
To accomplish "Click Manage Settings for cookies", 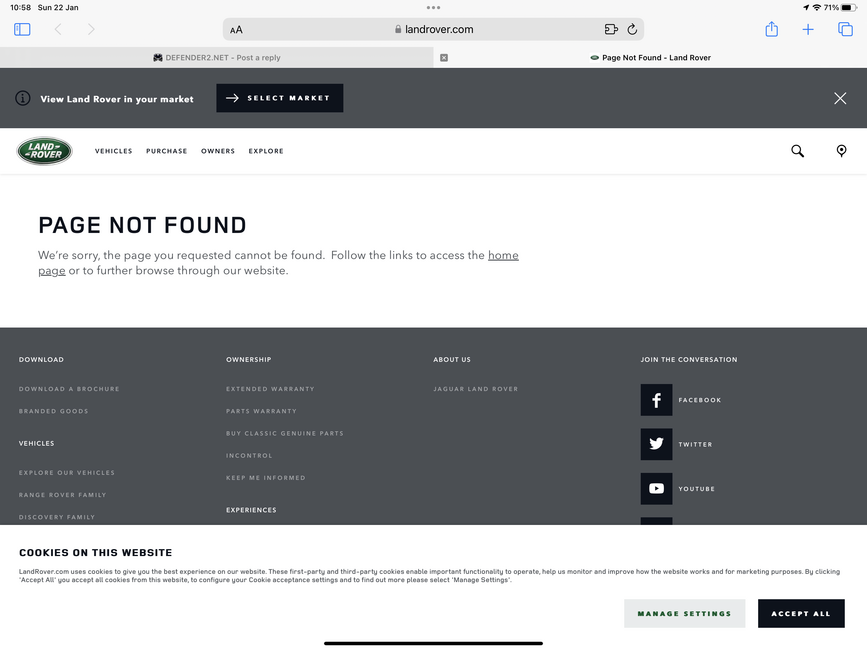I will 685,614.
